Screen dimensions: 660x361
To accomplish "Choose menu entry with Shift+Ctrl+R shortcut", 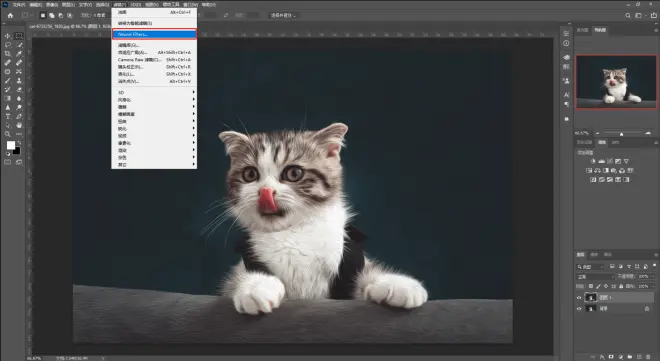I will [154, 67].
